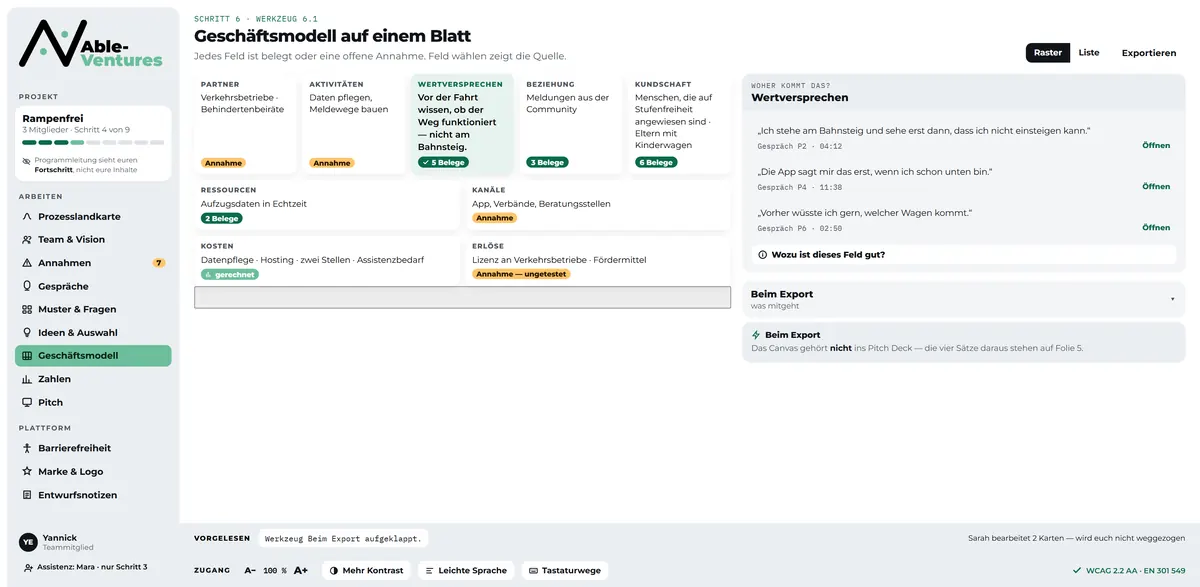Select the Wertversprechen canvas field
Image resolution: width=1200 pixels, height=587 pixels.
point(462,124)
